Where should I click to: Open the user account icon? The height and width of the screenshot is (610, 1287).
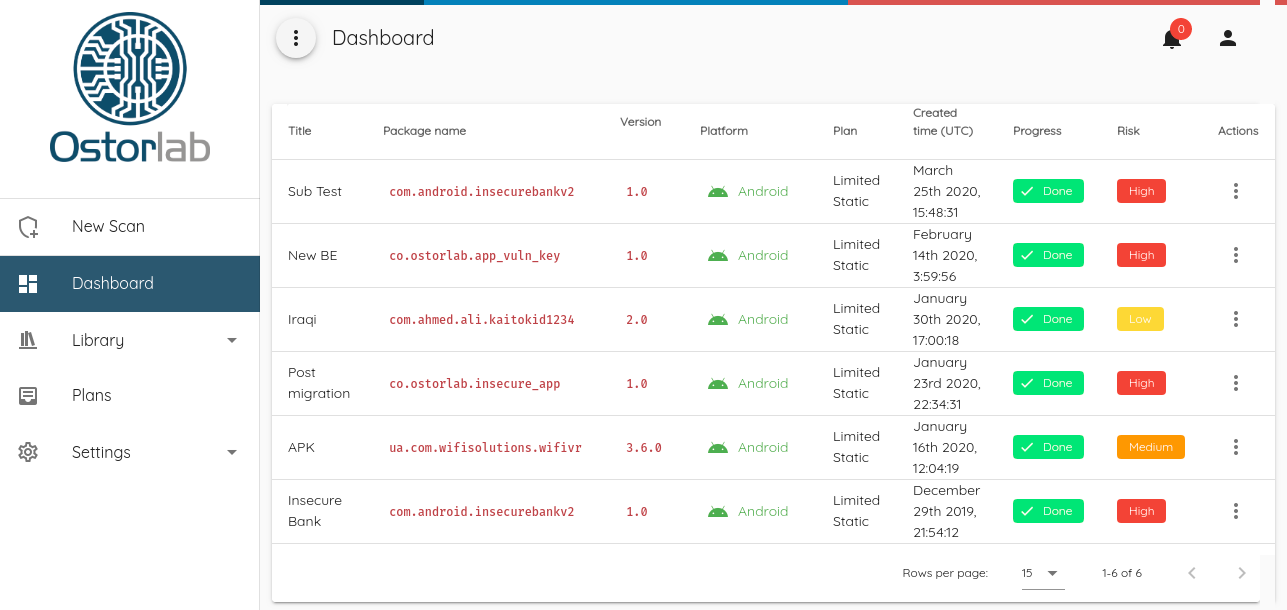coord(1228,38)
